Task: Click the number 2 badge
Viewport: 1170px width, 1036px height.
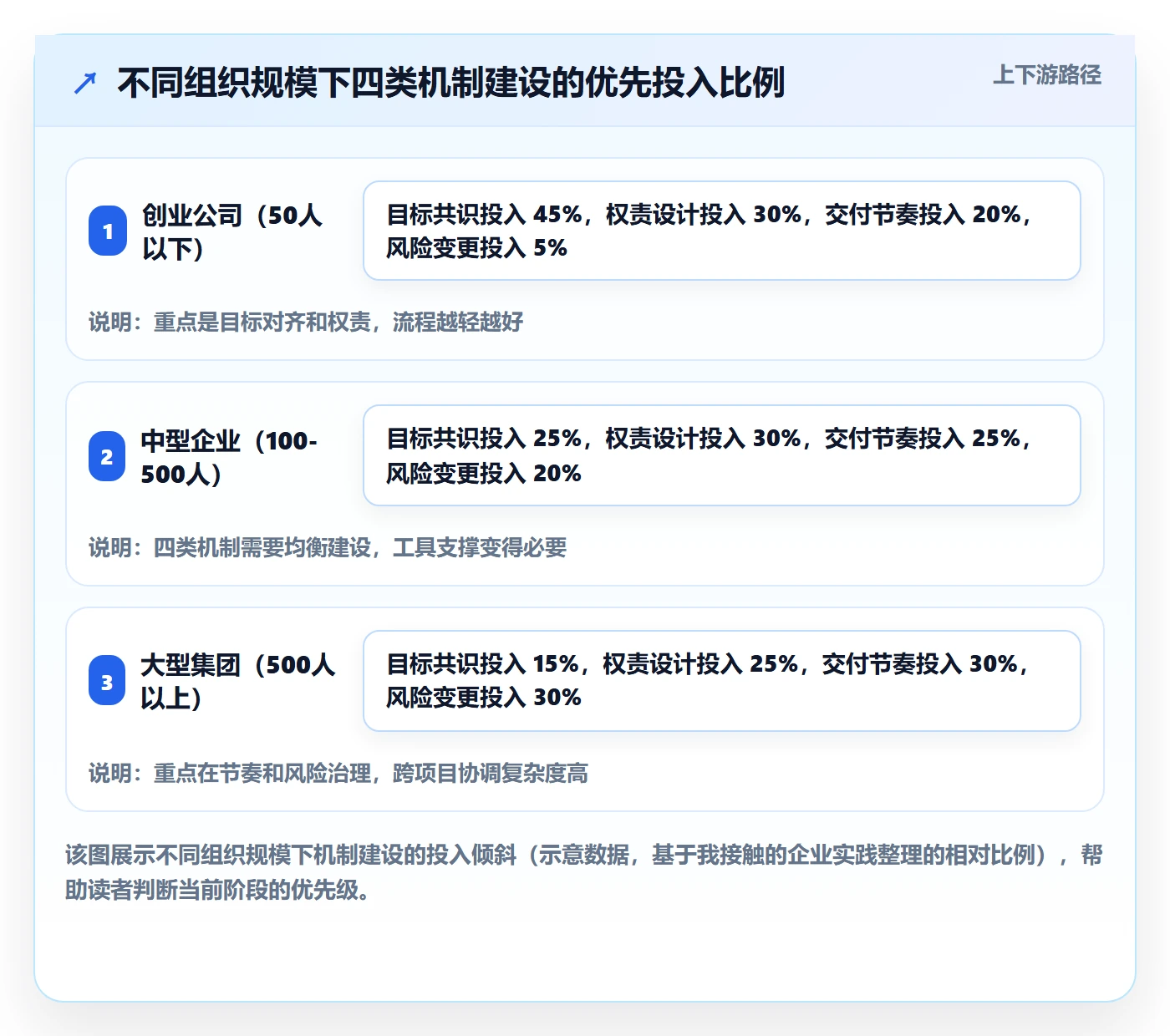Action: (x=108, y=456)
